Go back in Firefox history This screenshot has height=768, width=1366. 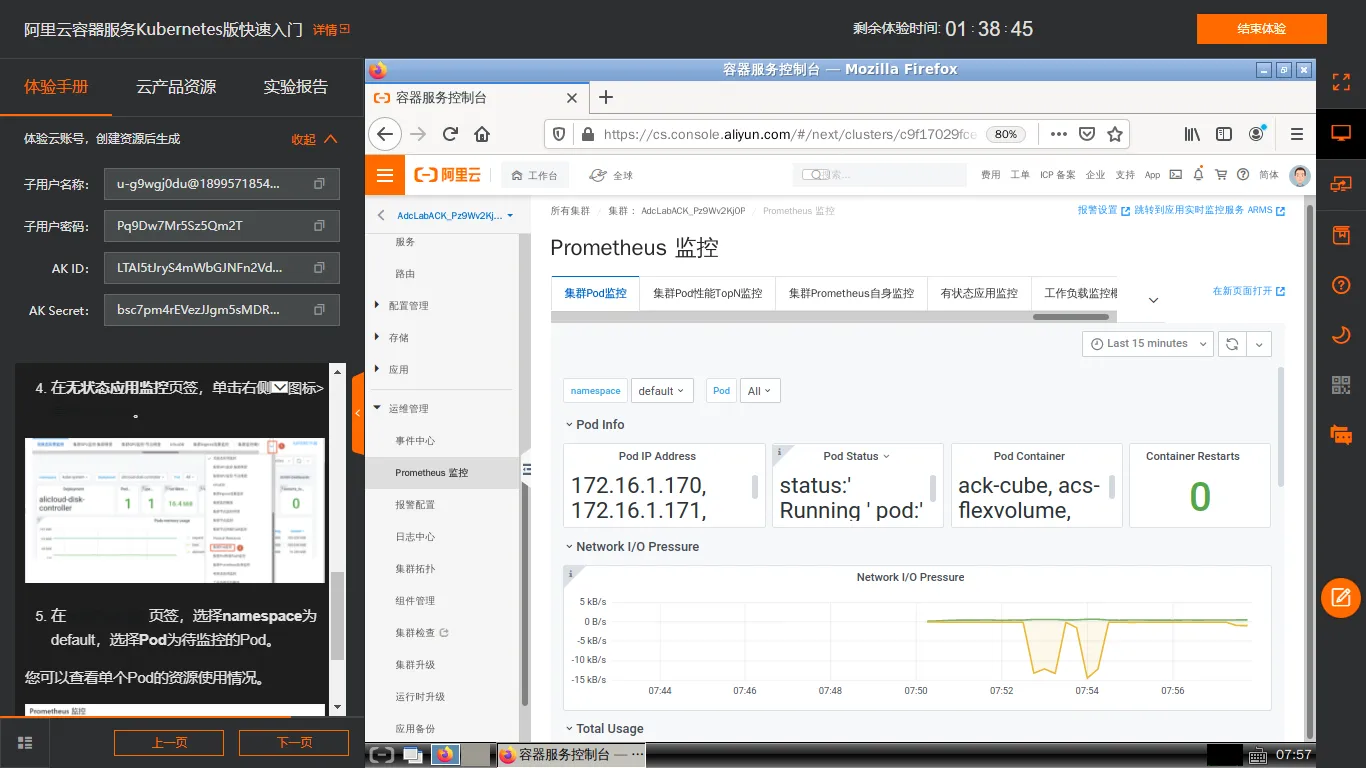[x=385, y=134]
